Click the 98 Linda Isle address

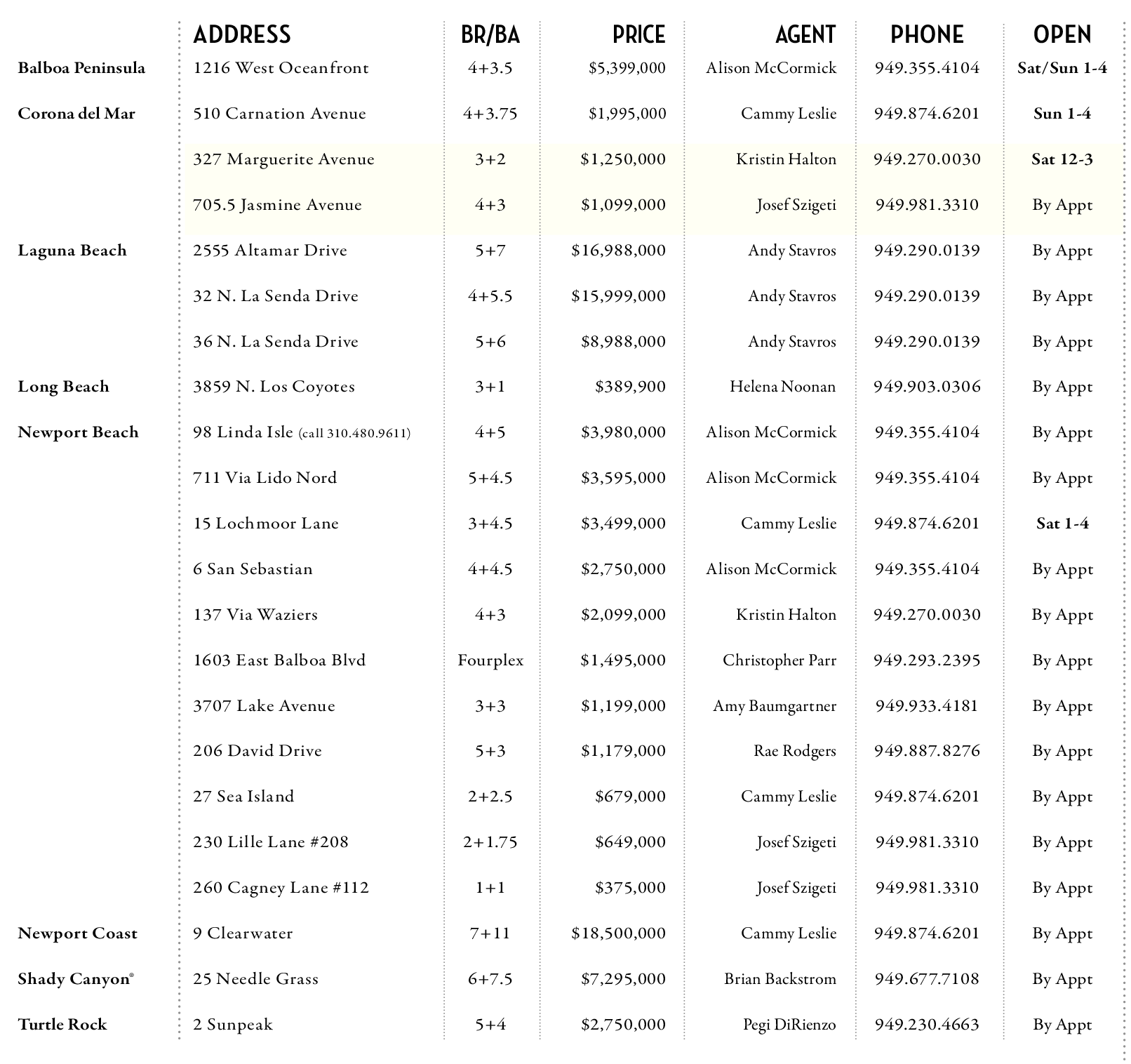(x=243, y=432)
